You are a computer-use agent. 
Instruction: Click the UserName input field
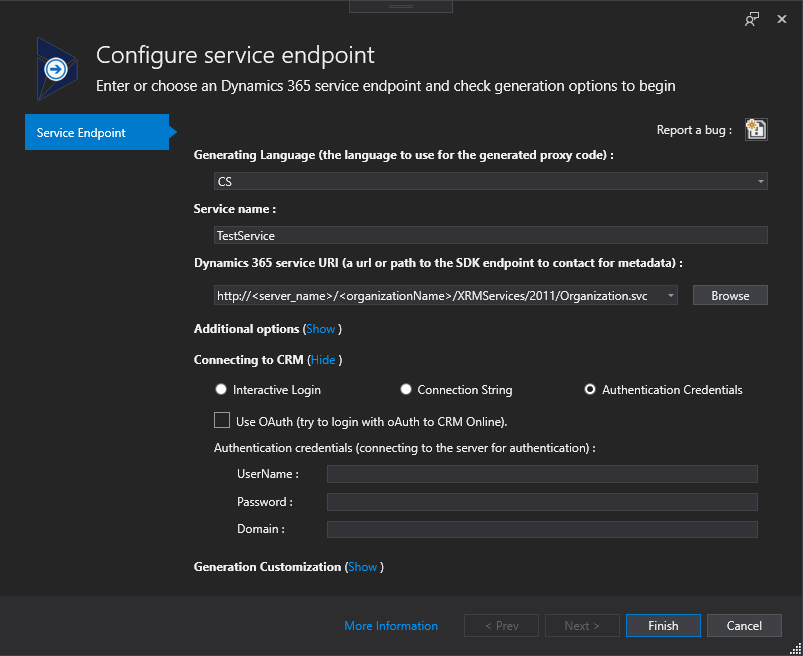pos(542,474)
